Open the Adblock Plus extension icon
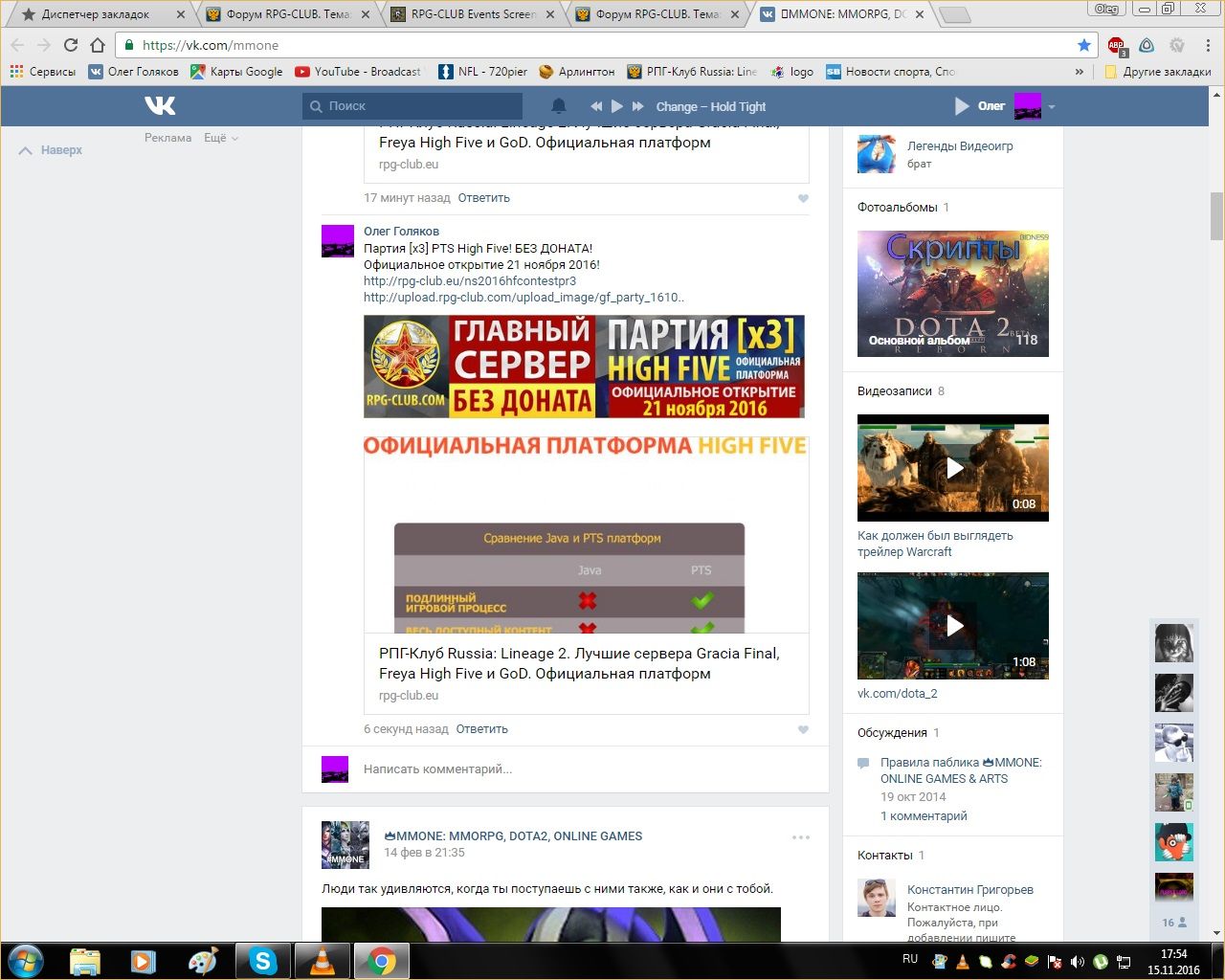This screenshot has height=980, width=1225. 1117,45
